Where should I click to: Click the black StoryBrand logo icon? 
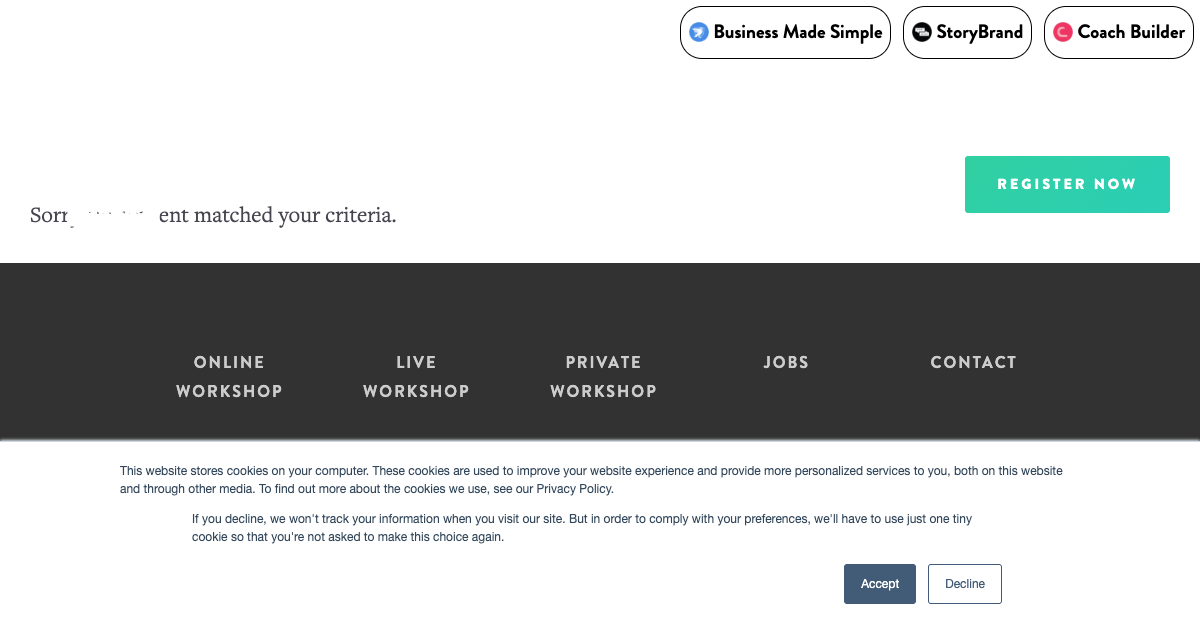(921, 32)
